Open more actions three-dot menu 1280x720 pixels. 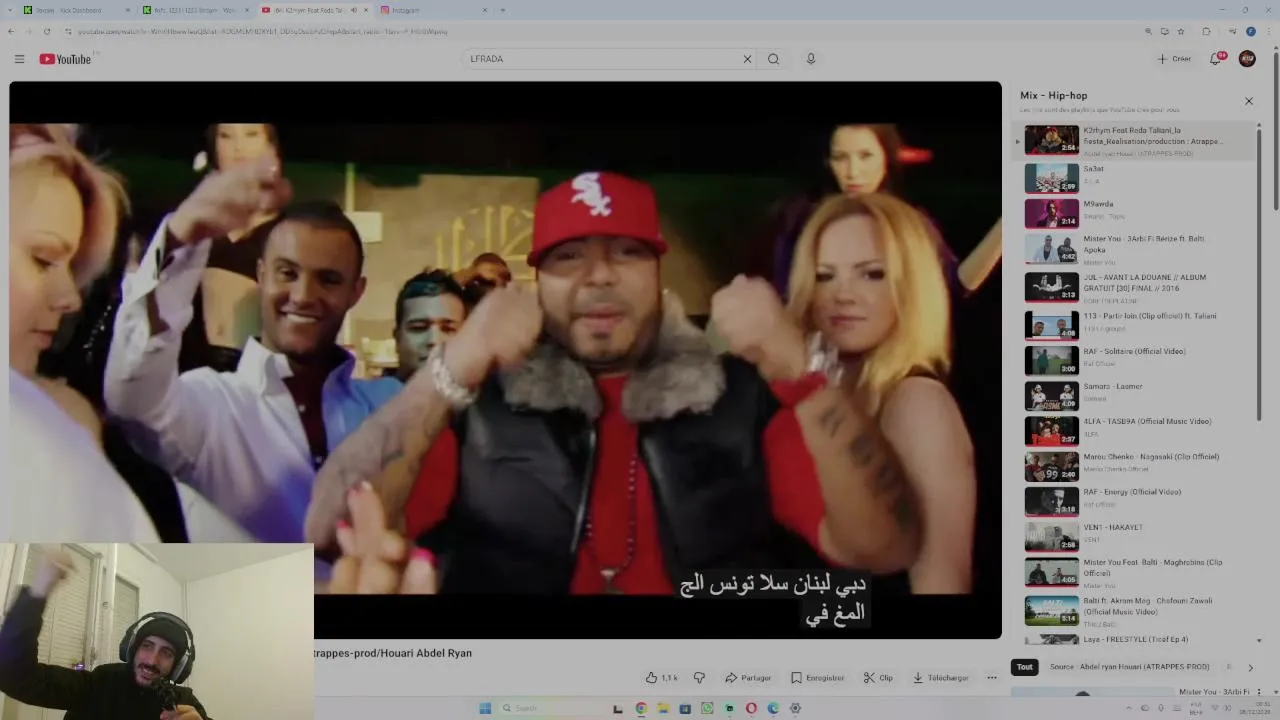coord(992,678)
